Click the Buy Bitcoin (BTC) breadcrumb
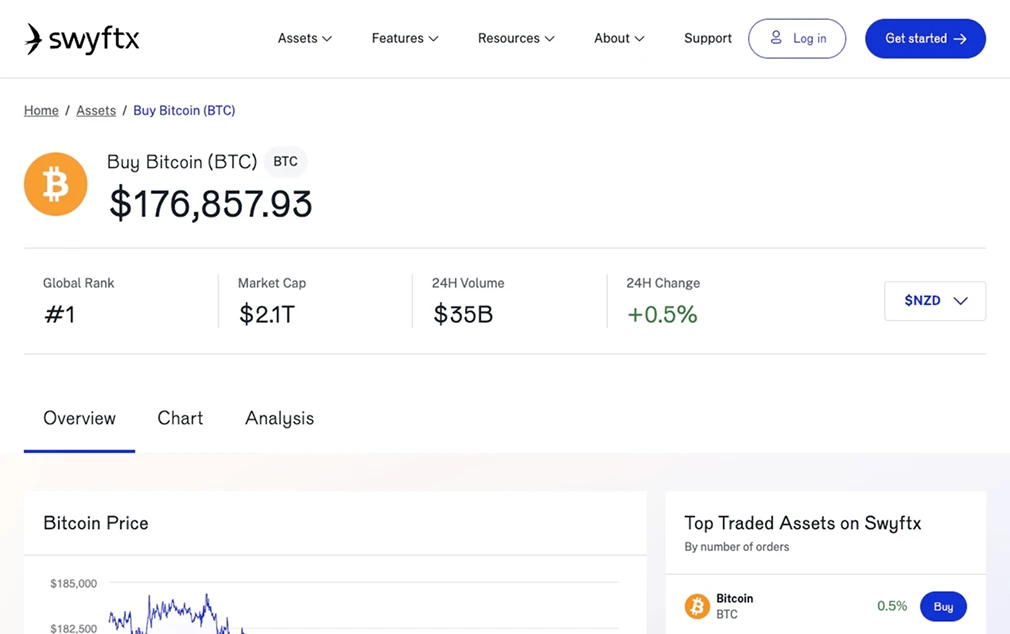The width and height of the screenshot is (1010, 634). click(184, 111)
